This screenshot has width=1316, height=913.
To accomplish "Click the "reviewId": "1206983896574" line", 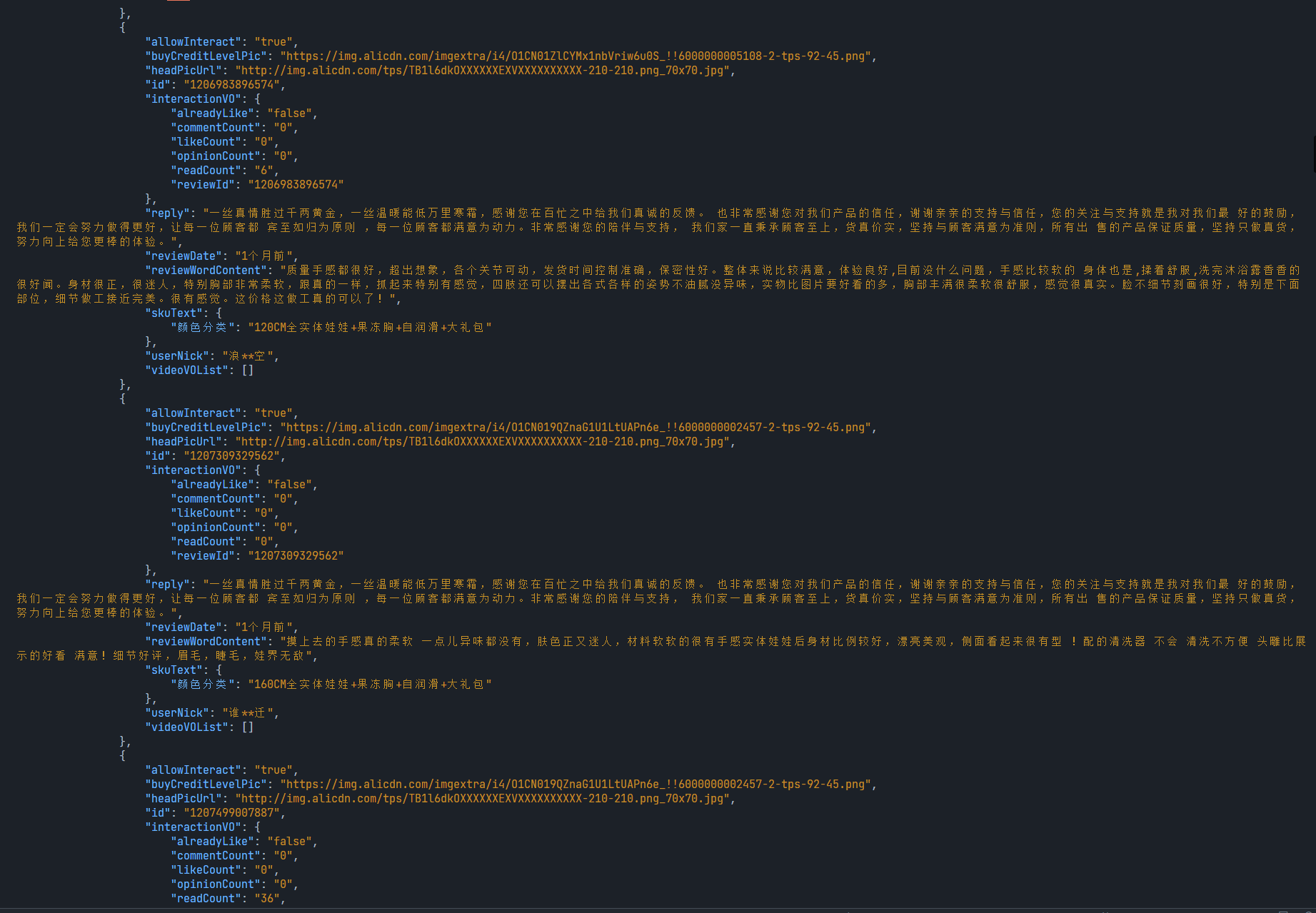I will tap(258, 184).
